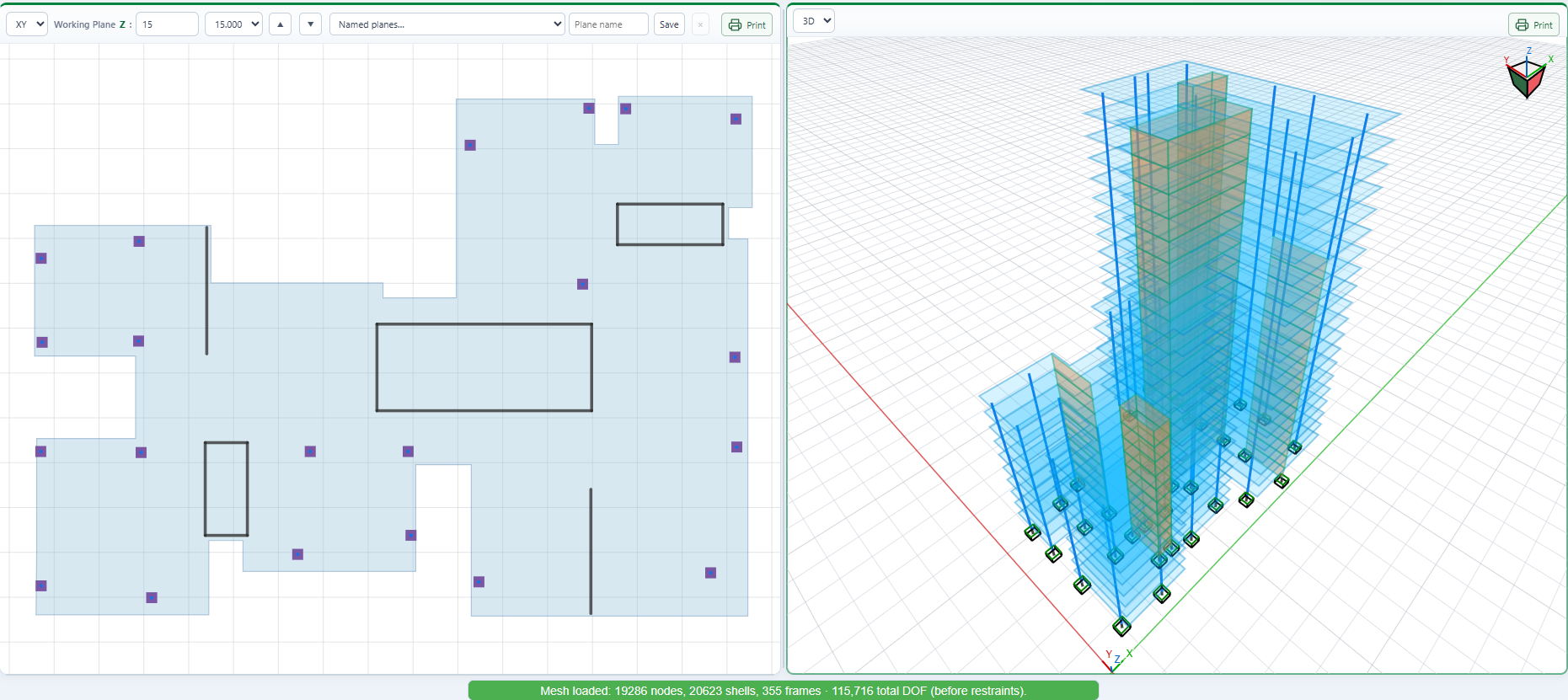Click the Working Plane Z value field
1568x700 pixels.
pyautogui.click(x=167, y=24)
